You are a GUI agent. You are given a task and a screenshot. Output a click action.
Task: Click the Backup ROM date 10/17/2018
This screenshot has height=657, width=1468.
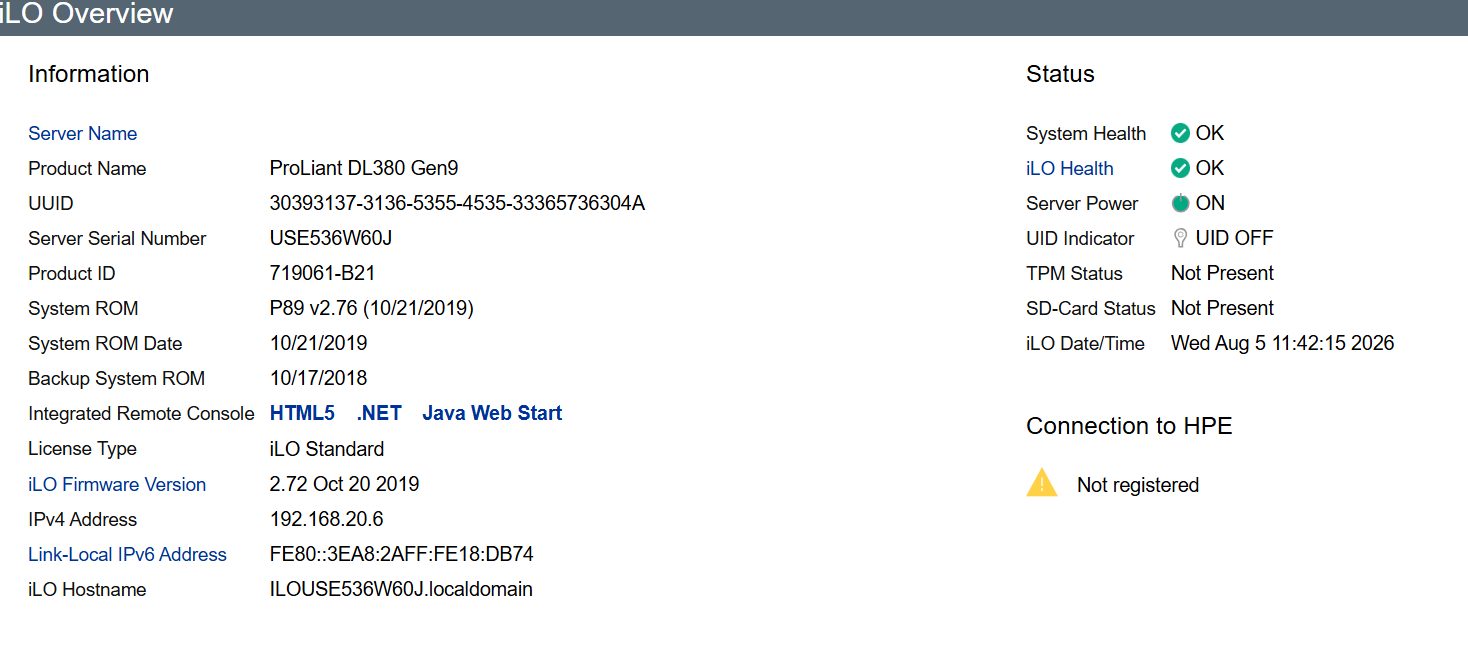[x=318, y=378]
